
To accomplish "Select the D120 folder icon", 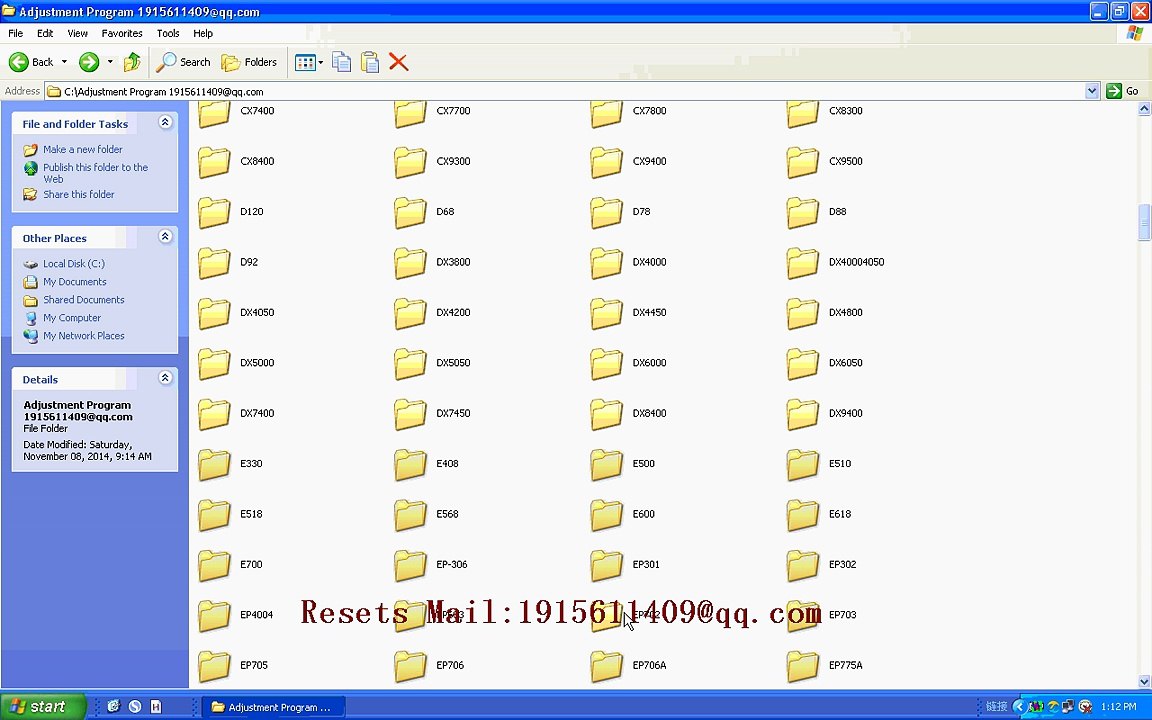I will [215, 213].
